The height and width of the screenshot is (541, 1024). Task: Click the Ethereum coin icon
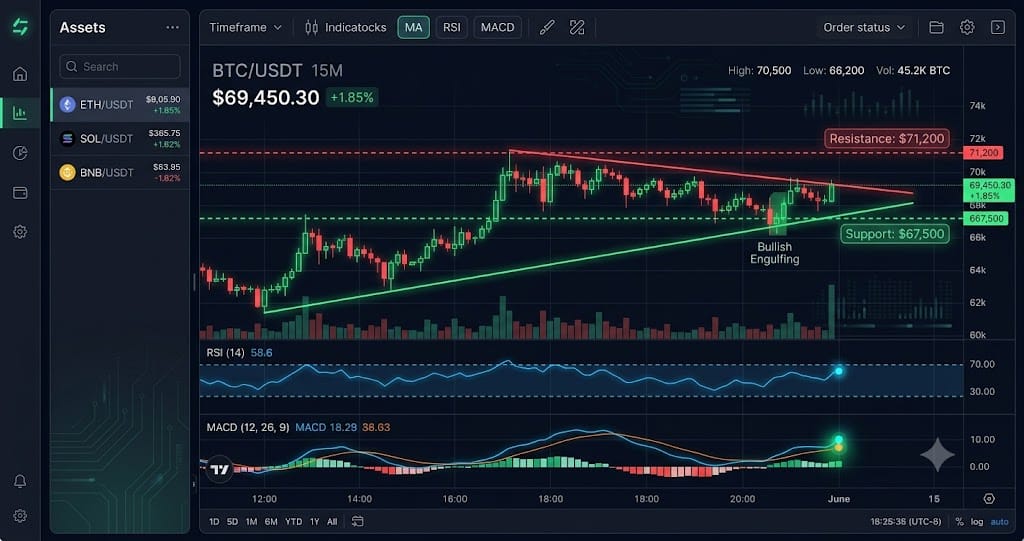[67, 105]
